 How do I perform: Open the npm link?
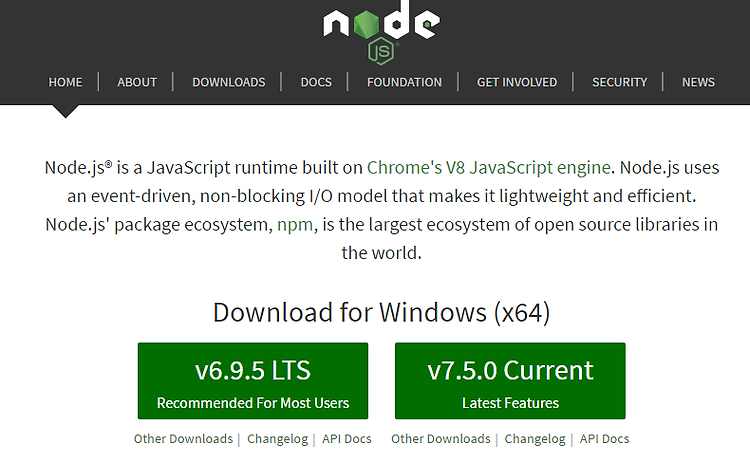pyautogui.click(x=295, y=225)
